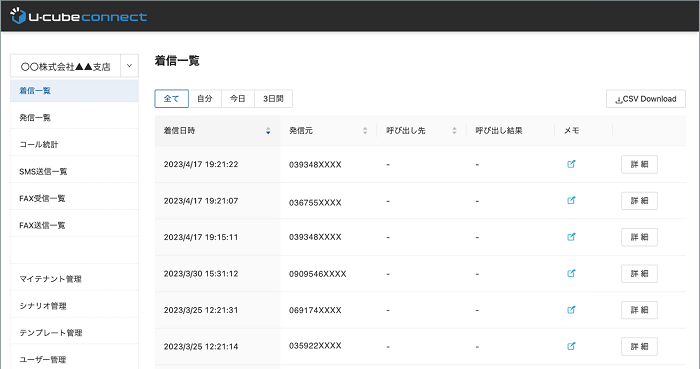Open memo icon for 2023/4/17 19:21:22 call
Screen dimensions: 700x369
click(571, 164)
